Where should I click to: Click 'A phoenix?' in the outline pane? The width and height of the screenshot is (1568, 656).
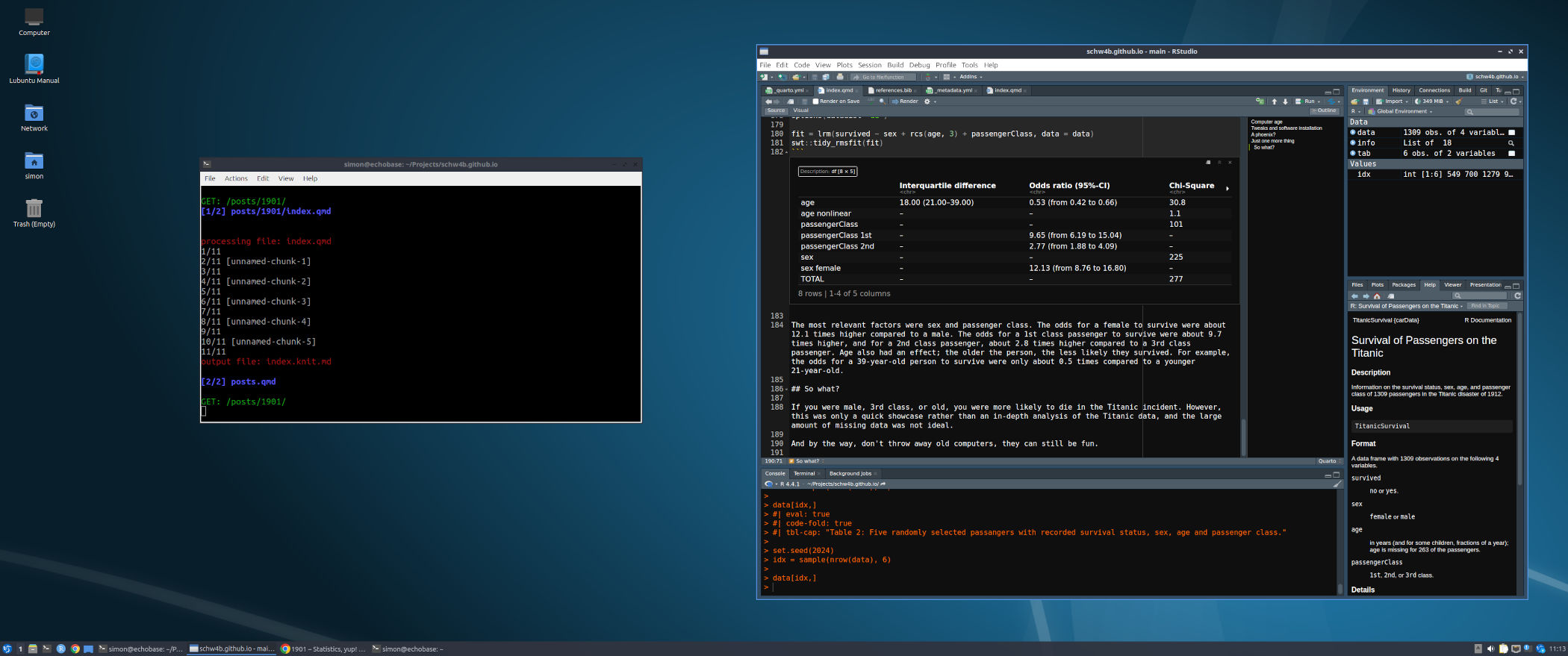pos(1263,134)
